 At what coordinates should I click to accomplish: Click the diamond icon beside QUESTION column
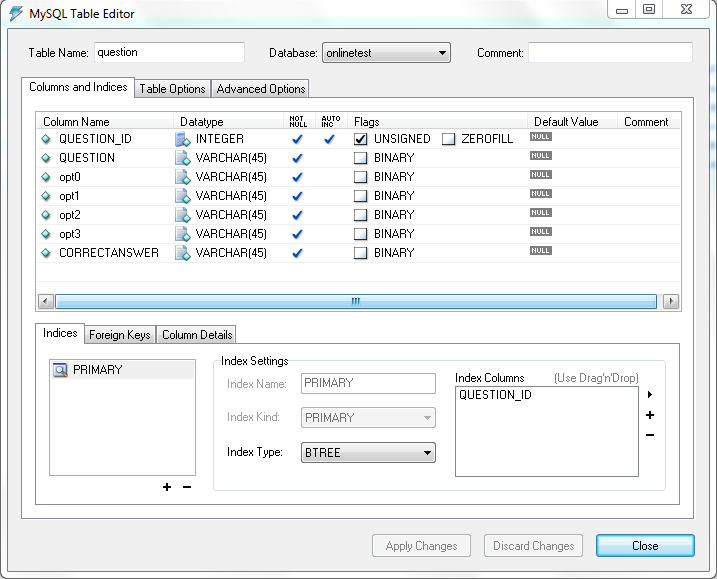pyautogui.click(x=46, y=158)
